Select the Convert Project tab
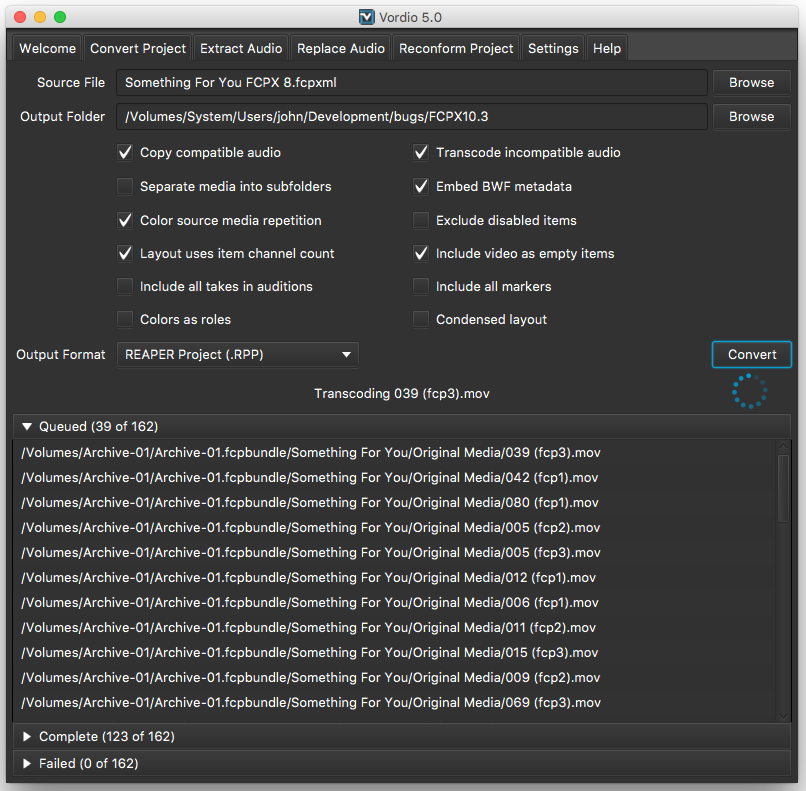Screen dimensions: 806x791 click(138, 48)
